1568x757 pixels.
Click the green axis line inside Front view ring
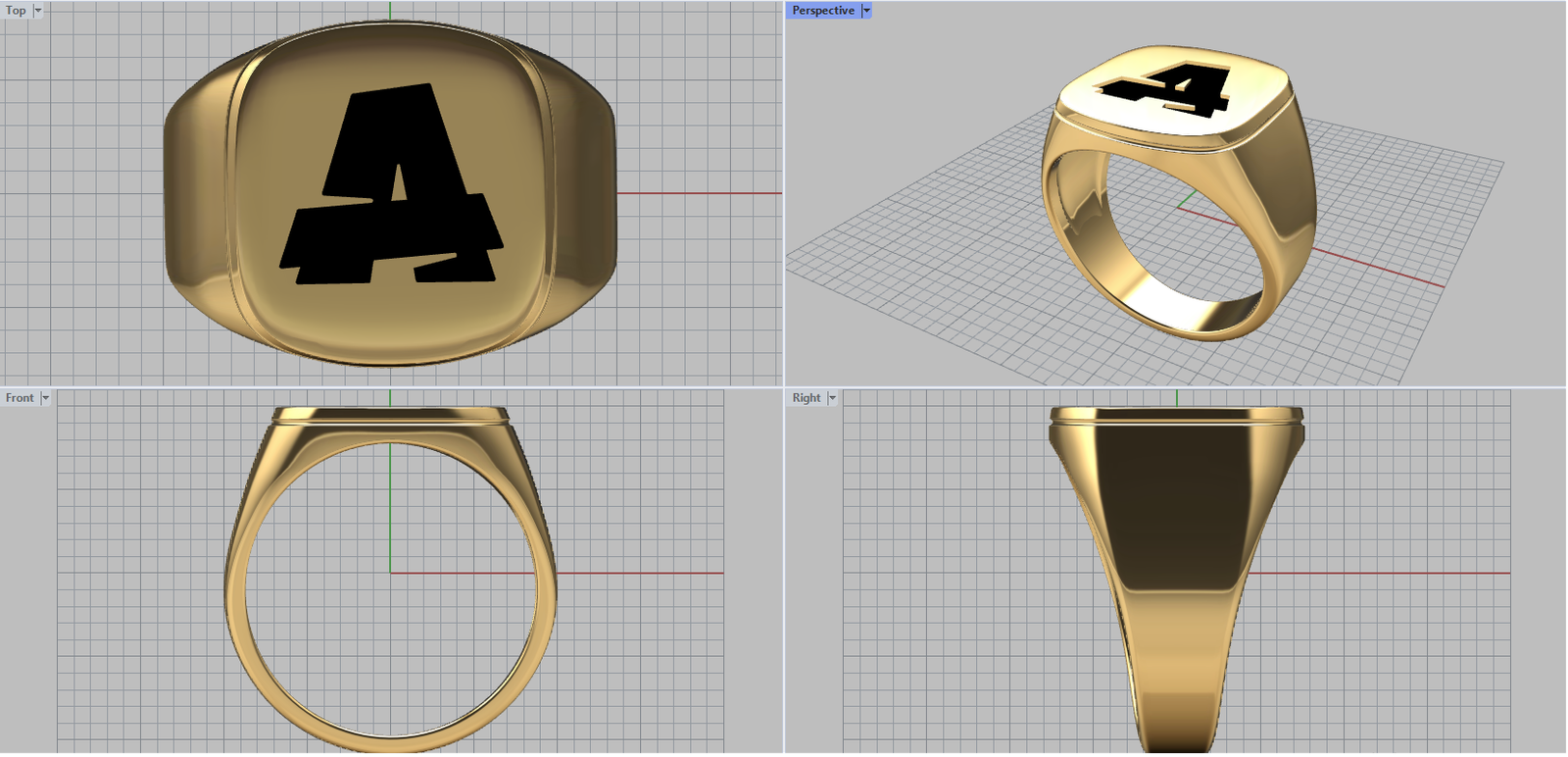[390, 510]
